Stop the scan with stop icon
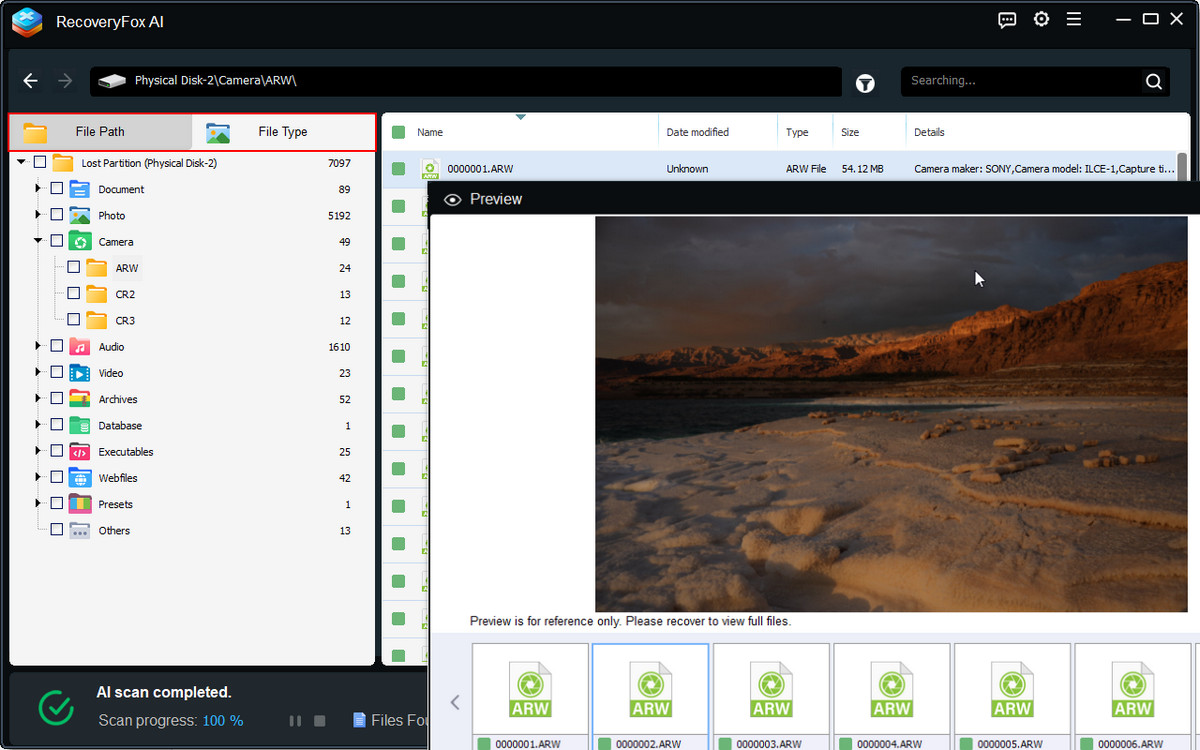The height and width of the screenshot is (750, 1200). click(x=320, y=721)
